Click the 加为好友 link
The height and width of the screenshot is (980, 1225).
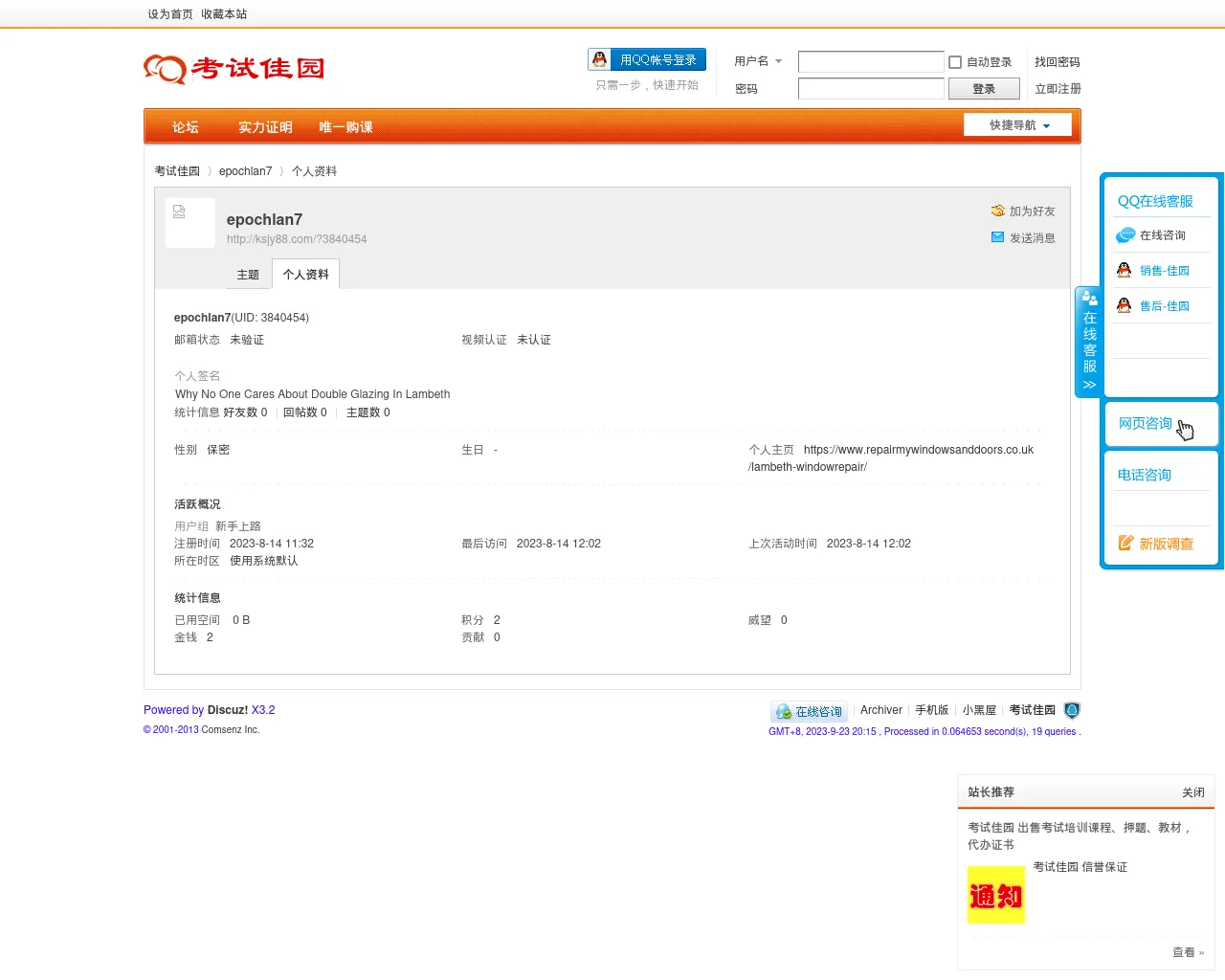tap(1033, 212)
